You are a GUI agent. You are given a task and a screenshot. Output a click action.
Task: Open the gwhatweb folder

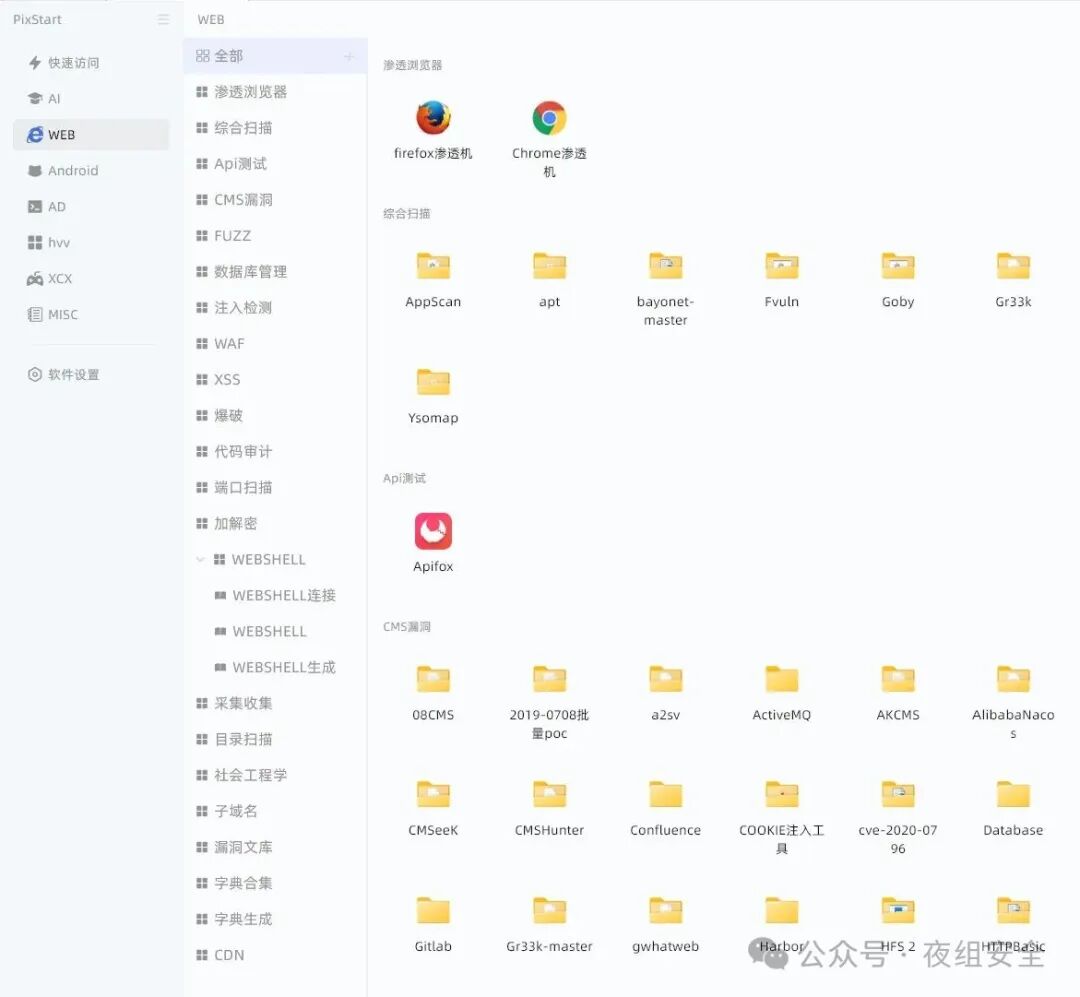(x=665, y=910)
